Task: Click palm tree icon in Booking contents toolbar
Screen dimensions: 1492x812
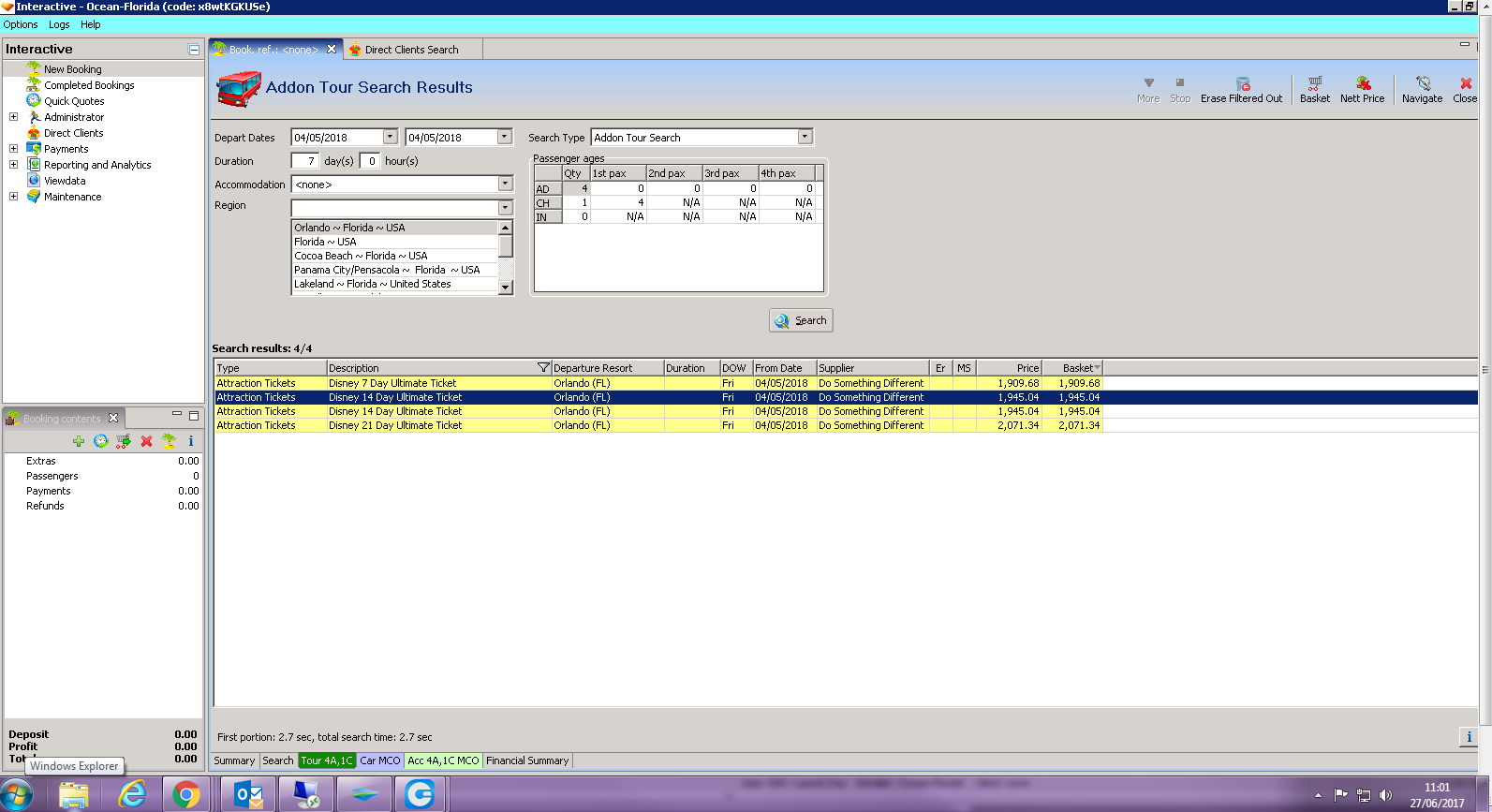Action: pos(169,441)
